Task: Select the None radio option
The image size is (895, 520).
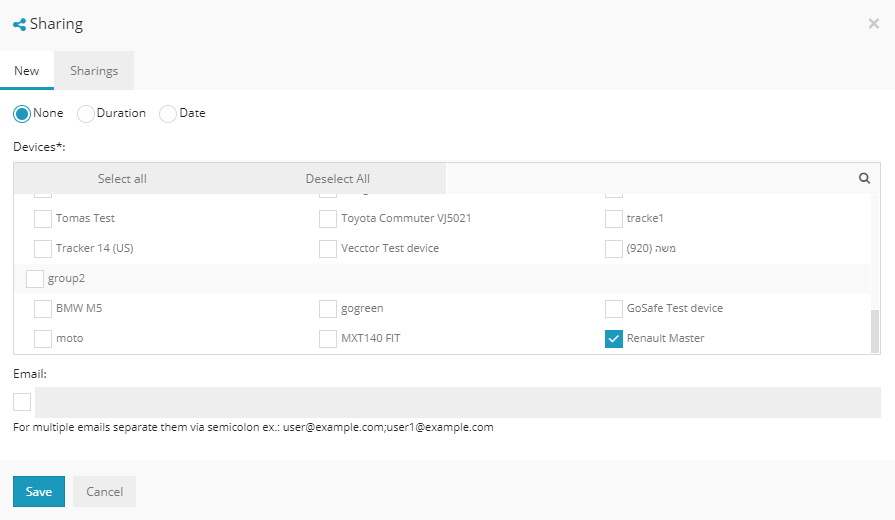Action: [x=22, y=114]
